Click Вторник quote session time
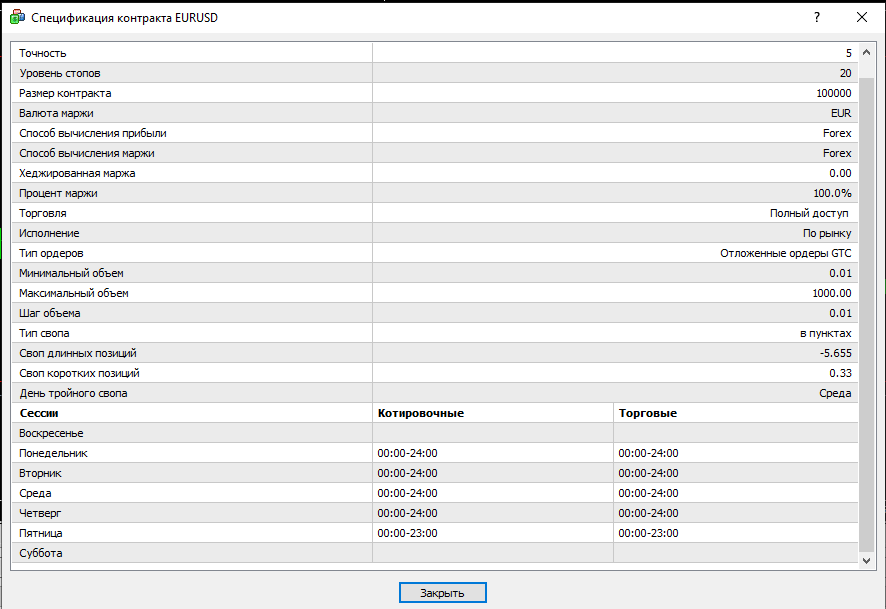The width and height of the screenshot is (886, 609). (407, 473)
